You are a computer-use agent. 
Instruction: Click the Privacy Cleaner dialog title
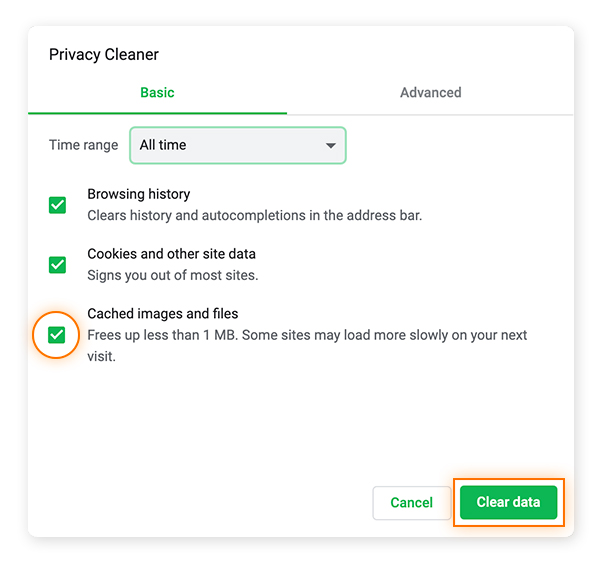(104, 54)
